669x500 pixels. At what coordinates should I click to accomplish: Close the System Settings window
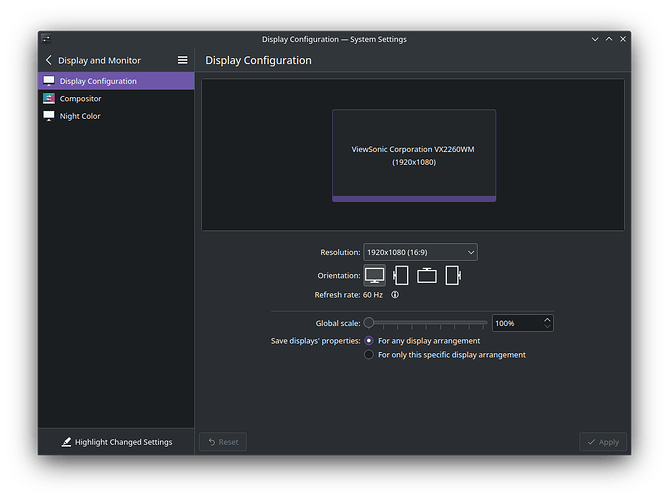(x=623, y=39)
